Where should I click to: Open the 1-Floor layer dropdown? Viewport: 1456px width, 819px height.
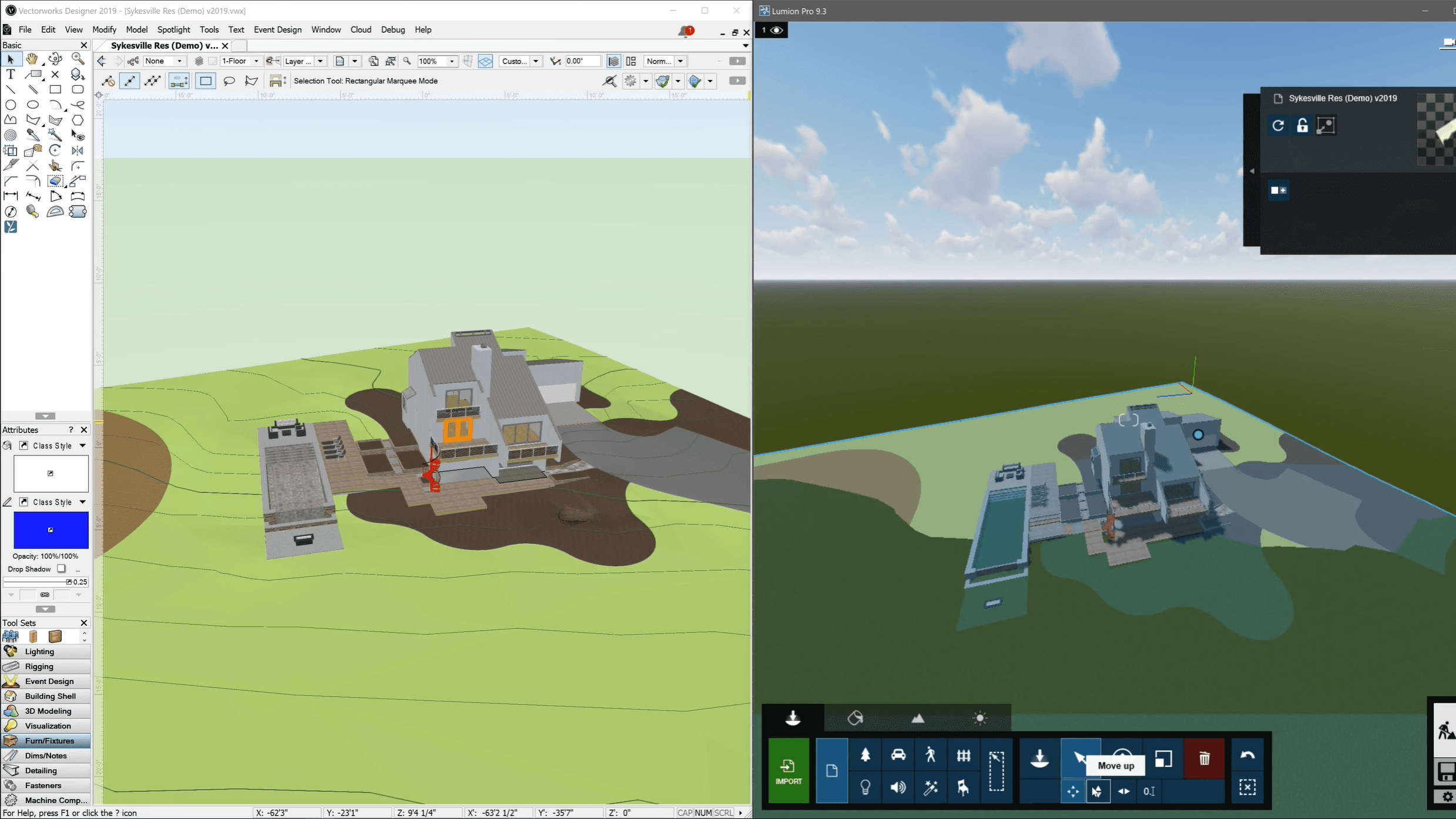[256, 61]
